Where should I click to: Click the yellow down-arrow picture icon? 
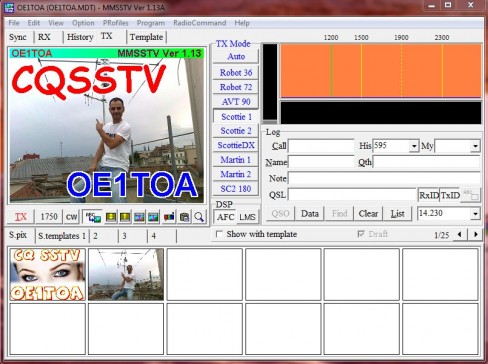coord(111,217)
